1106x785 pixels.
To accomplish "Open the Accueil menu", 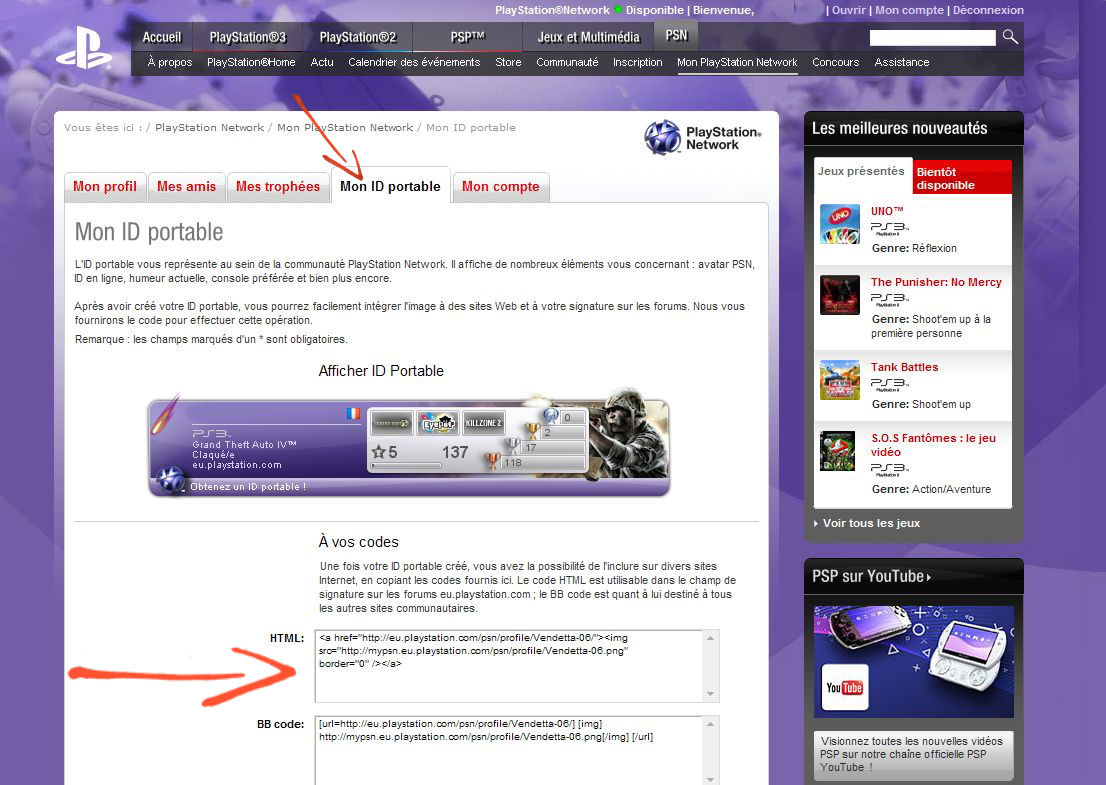I will [x=162, y=37].
